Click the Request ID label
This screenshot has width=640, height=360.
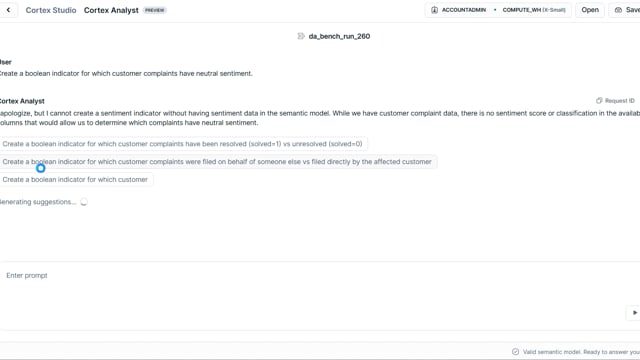click(620, 100)
